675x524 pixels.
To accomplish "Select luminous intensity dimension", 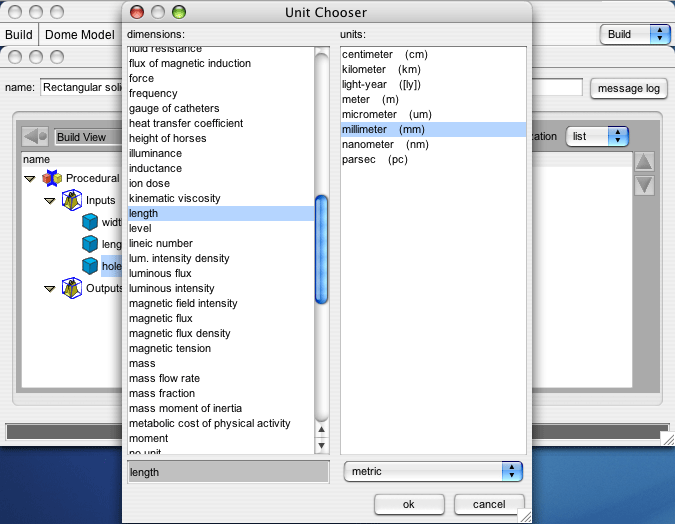I will coord(221,288).
